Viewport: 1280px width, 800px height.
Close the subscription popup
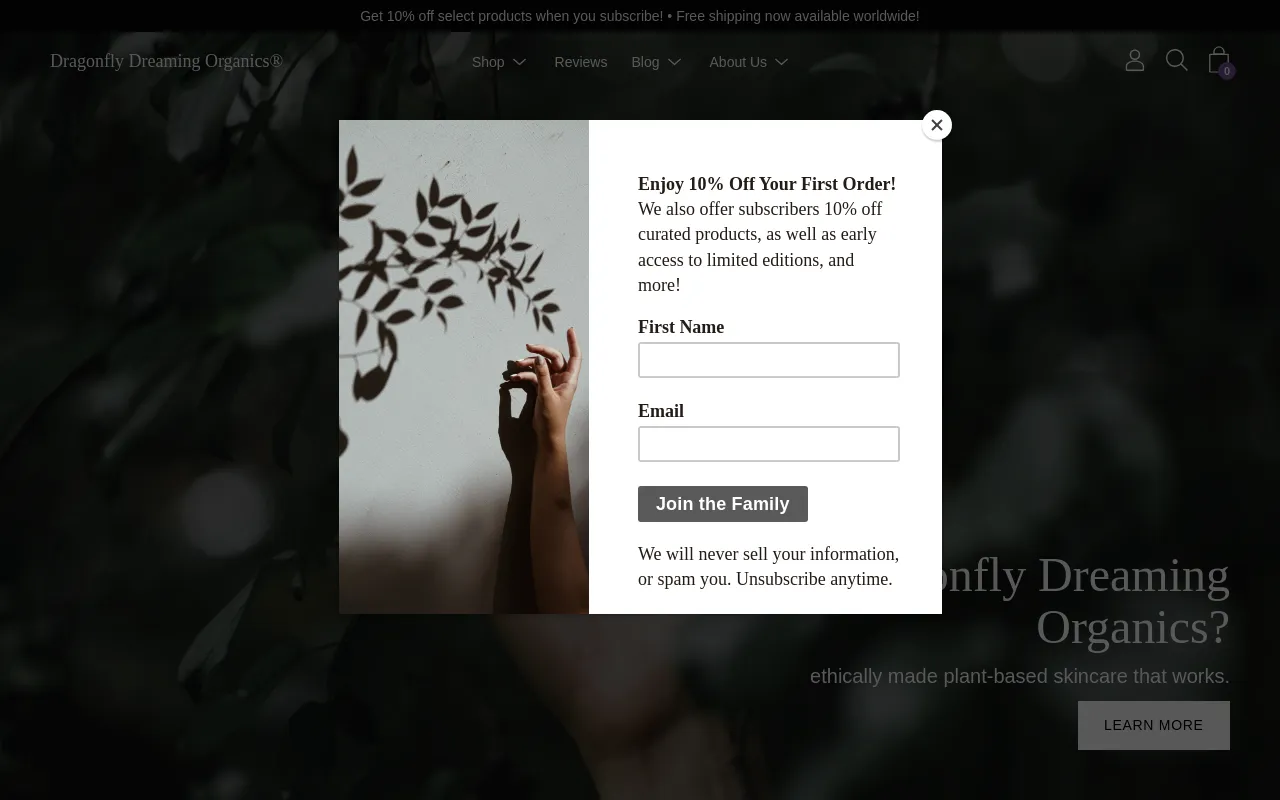click(937, 125)
